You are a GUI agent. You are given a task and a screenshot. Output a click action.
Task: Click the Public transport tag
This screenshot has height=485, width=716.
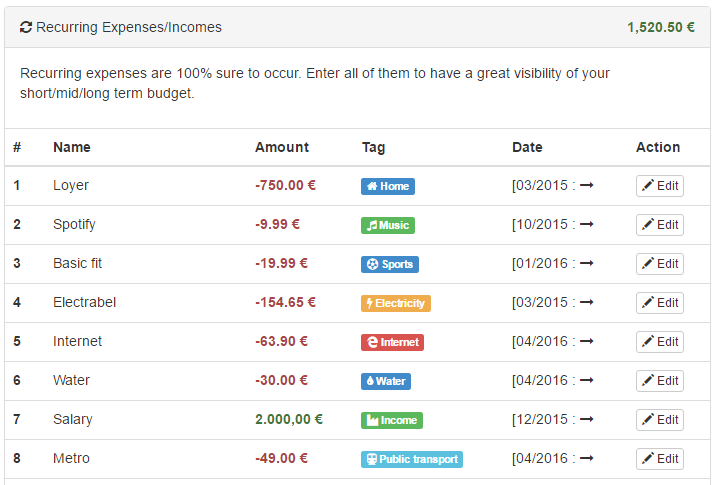411,459
